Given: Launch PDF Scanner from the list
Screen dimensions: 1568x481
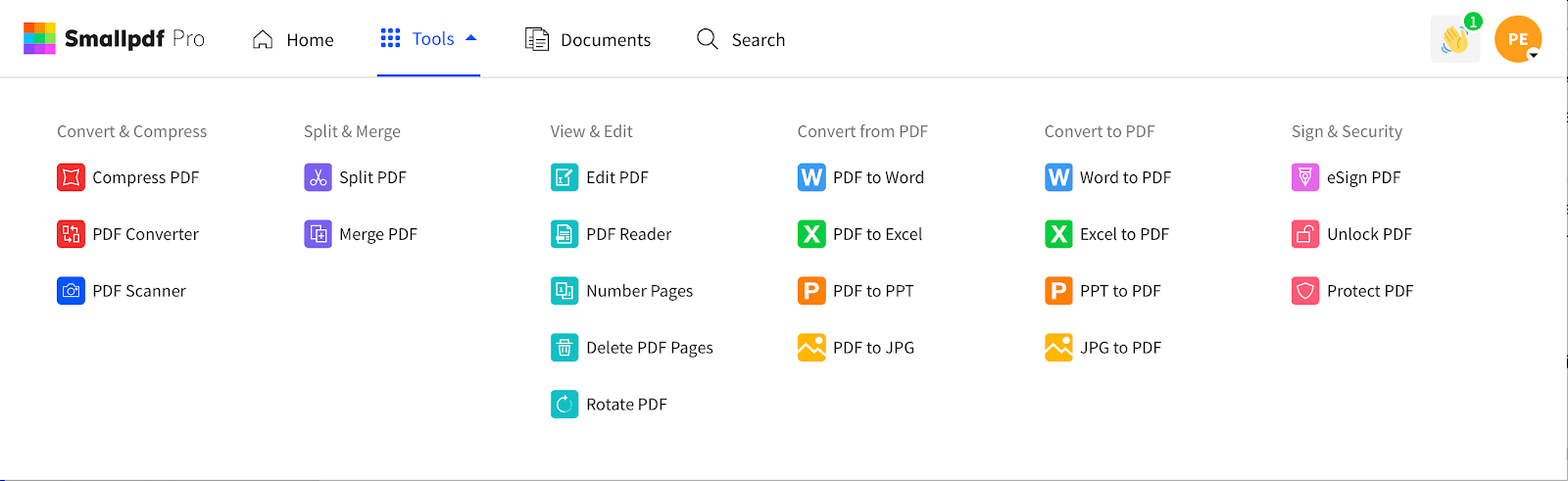Looking at the screenshot, I should point(139,291).
